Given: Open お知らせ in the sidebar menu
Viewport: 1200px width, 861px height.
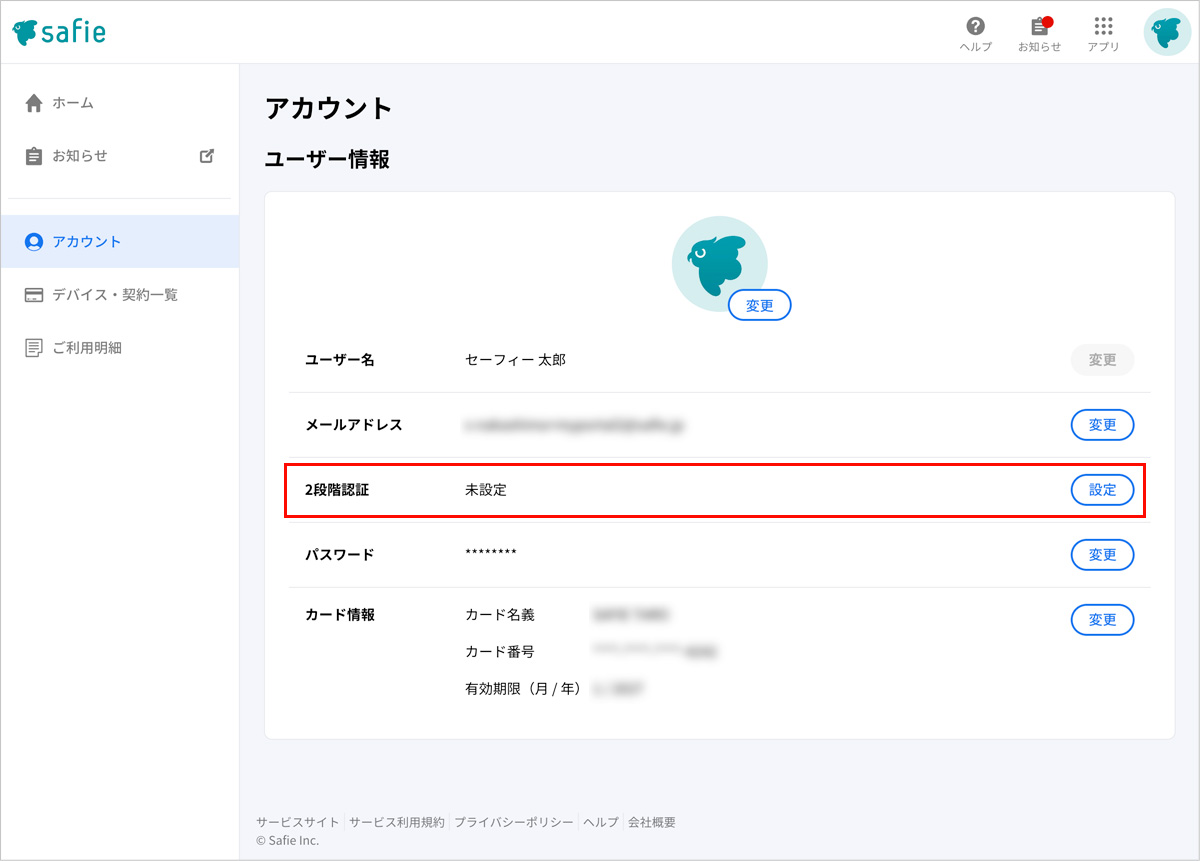Looking at the screenshot, I should coord(80,156).
